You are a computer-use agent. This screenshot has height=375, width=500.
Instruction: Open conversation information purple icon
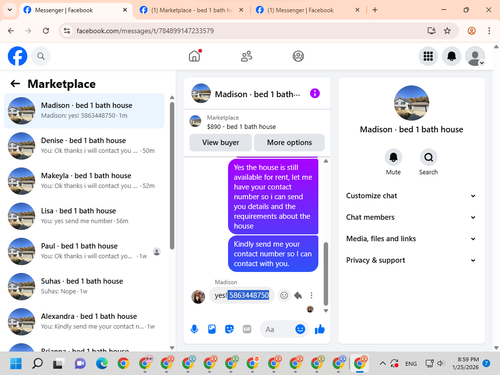pos(315,93)
